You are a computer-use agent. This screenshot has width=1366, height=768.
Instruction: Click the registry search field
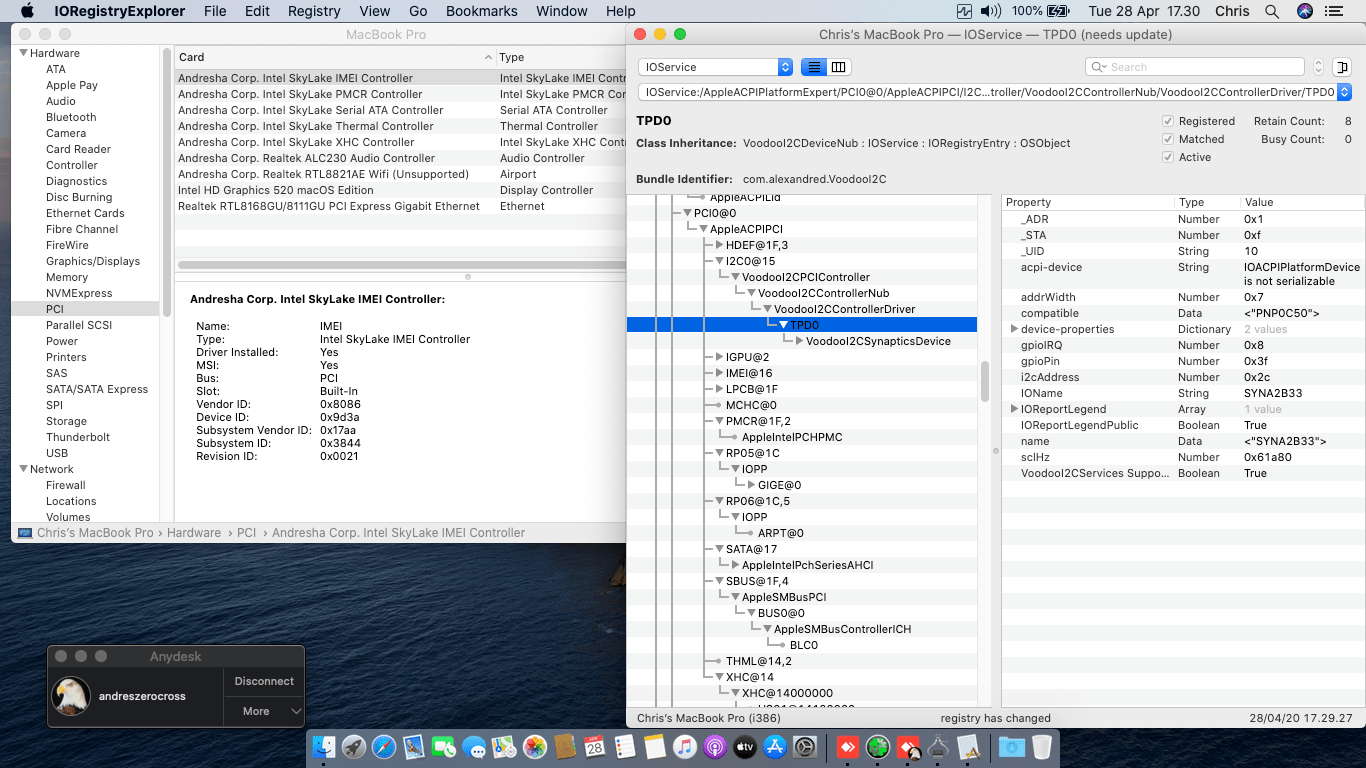point(1195,67)
